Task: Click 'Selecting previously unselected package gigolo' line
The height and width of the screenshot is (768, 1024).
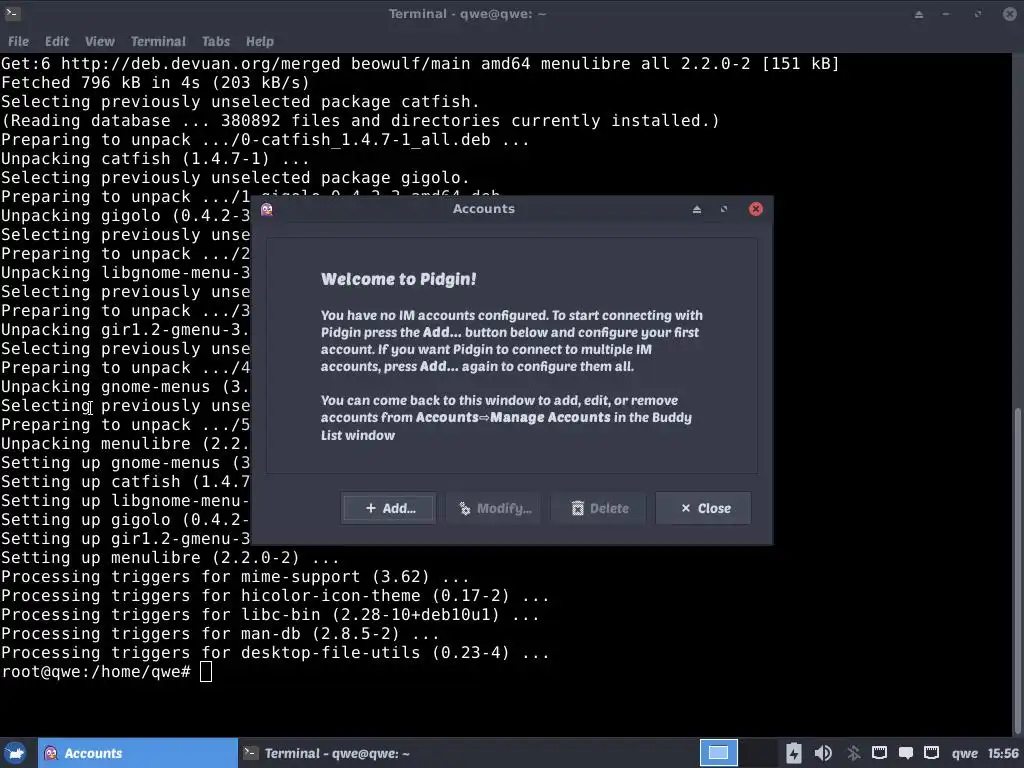Action: tap(235, 178)
